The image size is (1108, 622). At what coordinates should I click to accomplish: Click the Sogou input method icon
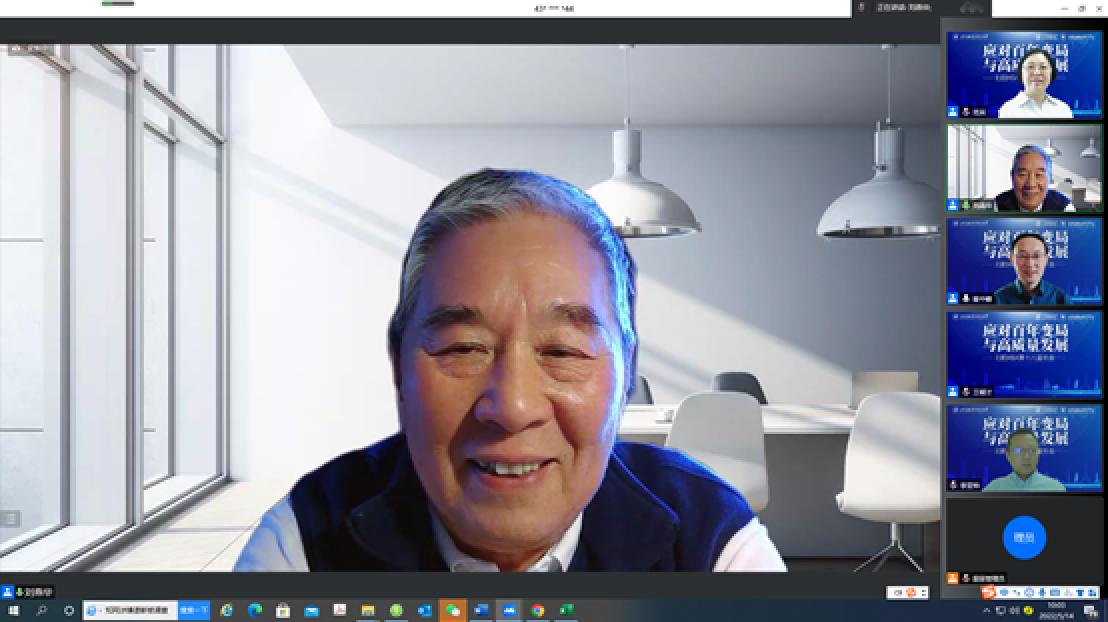point(988,593)
